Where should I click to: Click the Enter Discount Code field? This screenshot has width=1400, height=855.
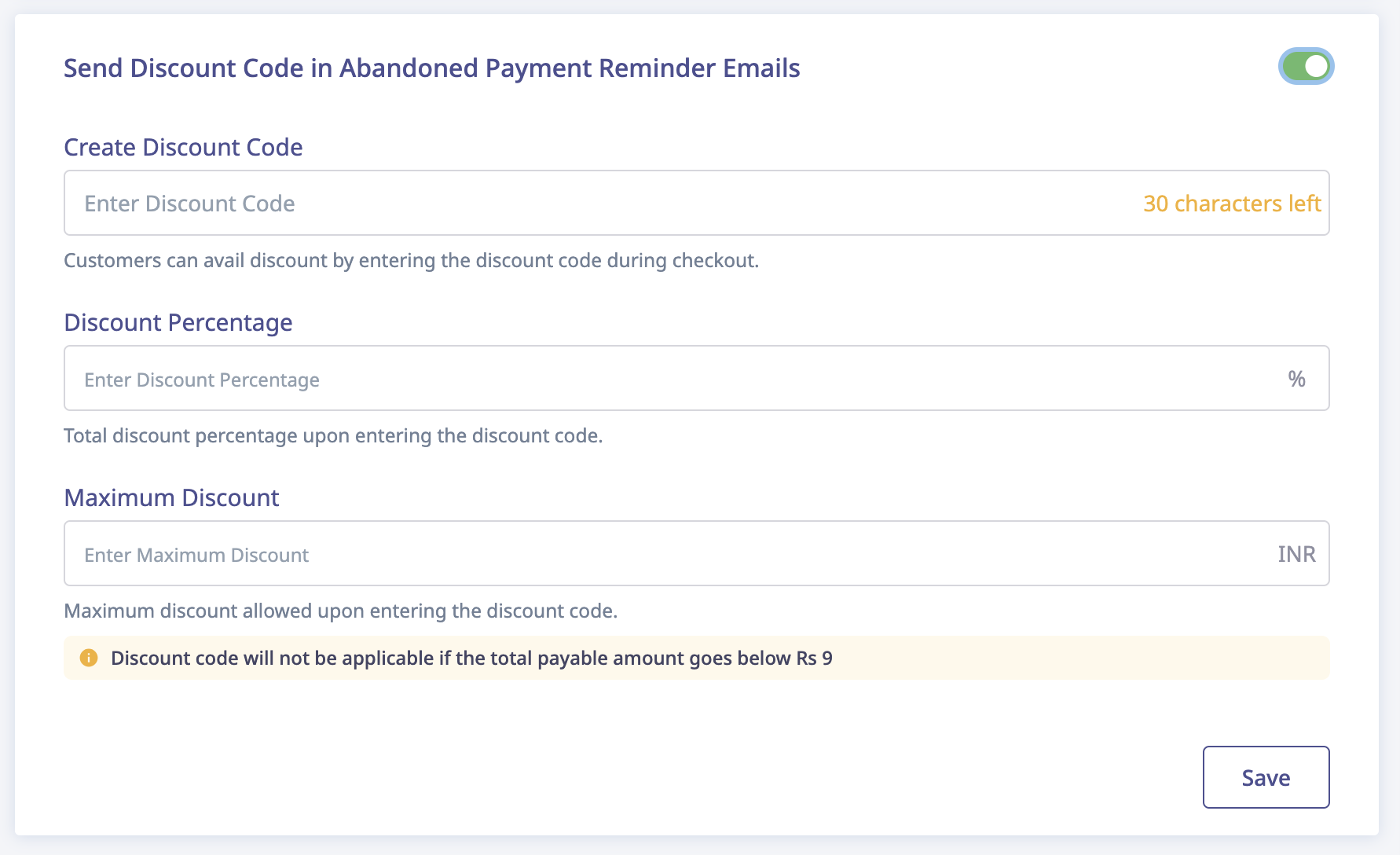pyautogui.click(x=696, y=203)
